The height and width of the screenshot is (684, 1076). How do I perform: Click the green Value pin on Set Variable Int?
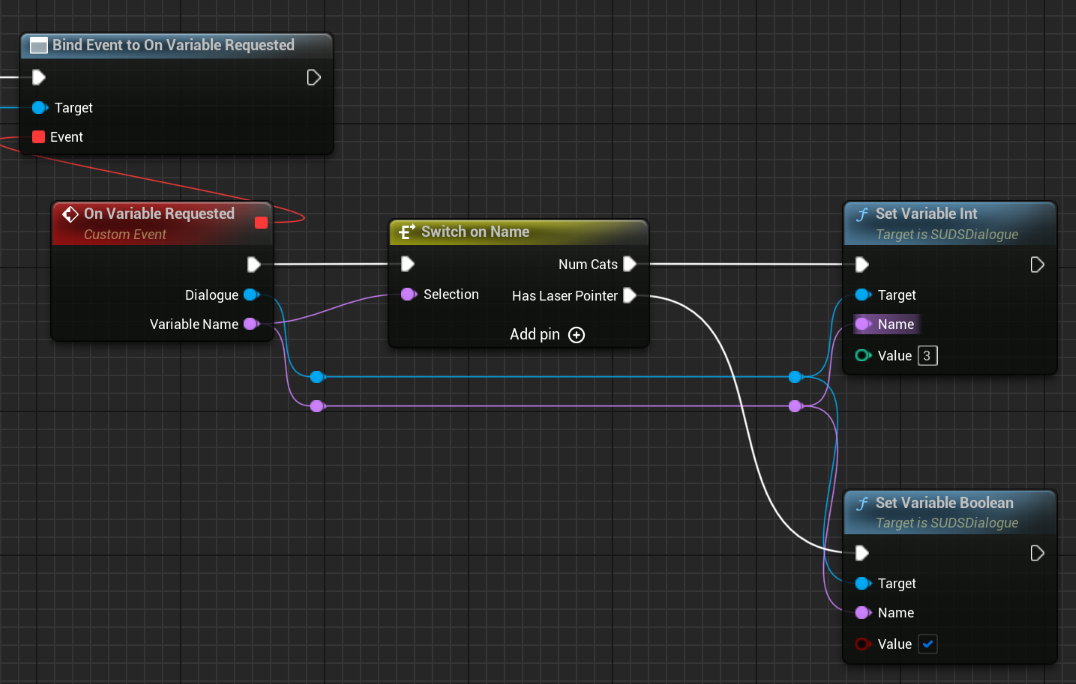tap(863, 355)
